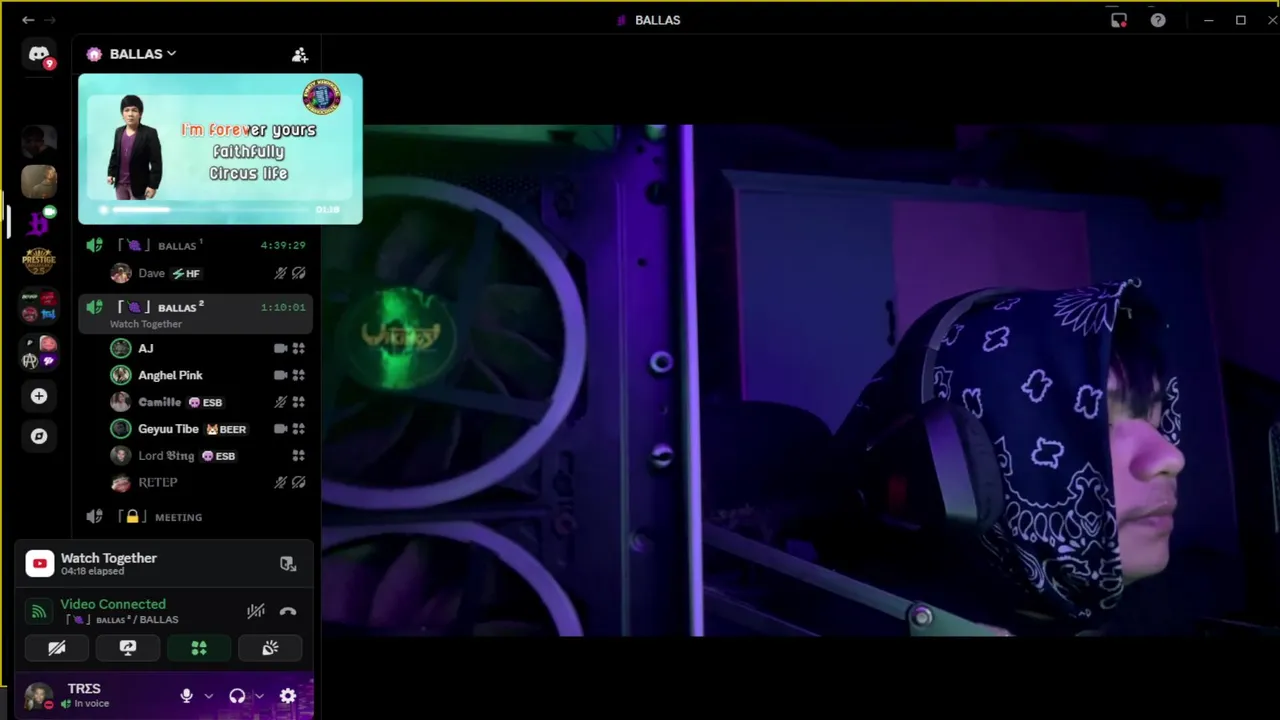
Task: Open the karaoke video preview thumbnail
Action: click(x=220, y=149)
